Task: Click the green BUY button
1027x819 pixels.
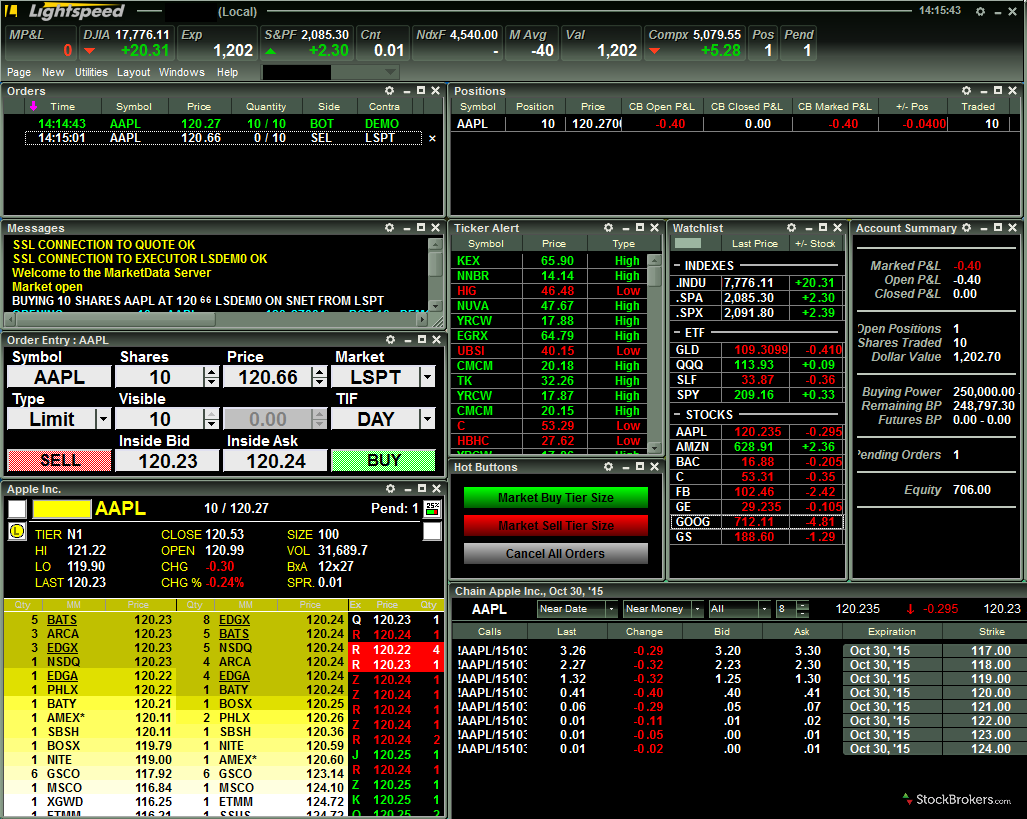Action: point(383,461)
